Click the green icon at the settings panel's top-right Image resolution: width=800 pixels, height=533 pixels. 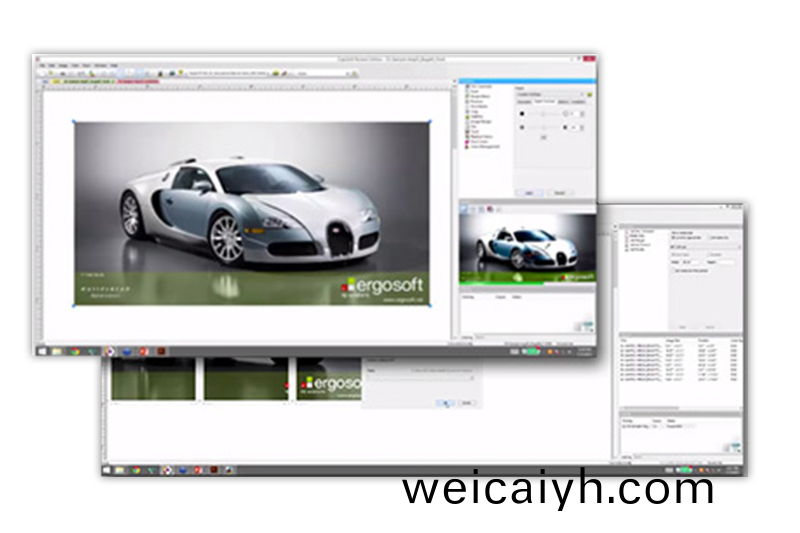(590, 93)
